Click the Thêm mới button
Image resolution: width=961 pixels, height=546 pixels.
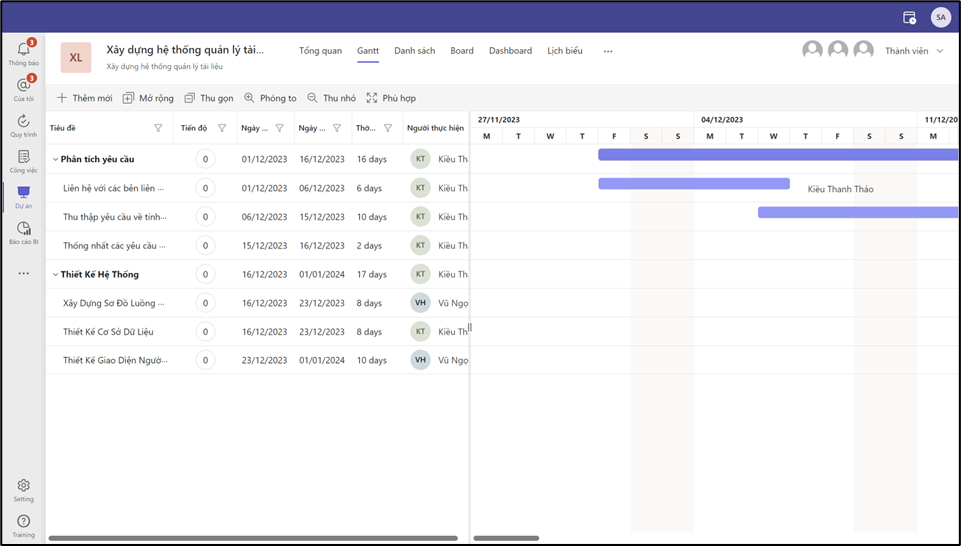click(x=84, y=98)
